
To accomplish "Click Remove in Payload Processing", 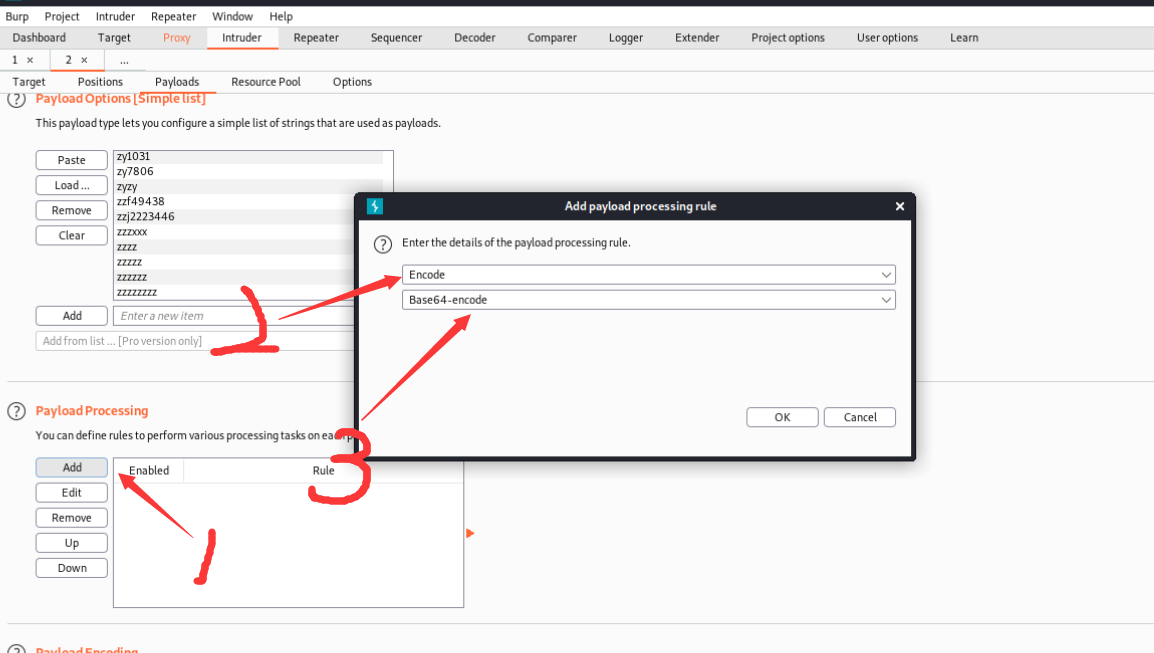I will pos(71,518).
